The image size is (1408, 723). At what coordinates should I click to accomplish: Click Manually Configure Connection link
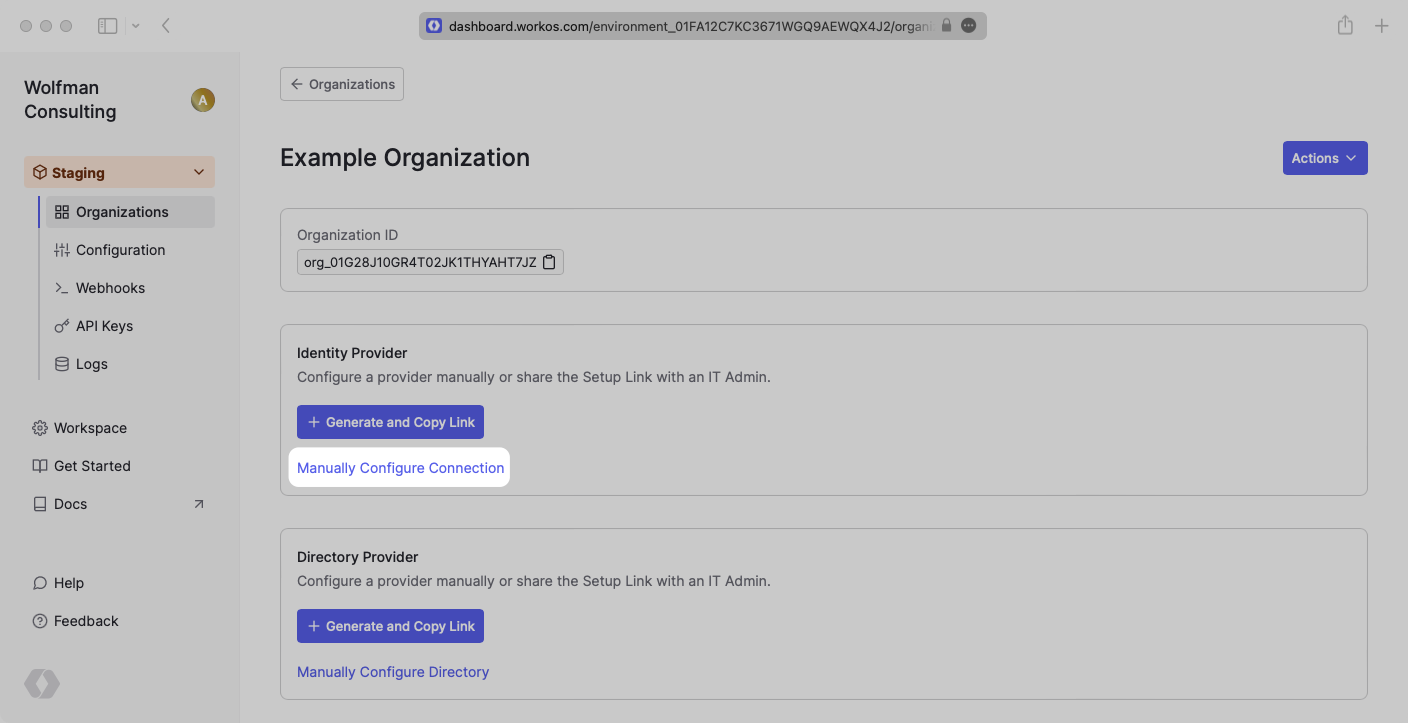400,468
